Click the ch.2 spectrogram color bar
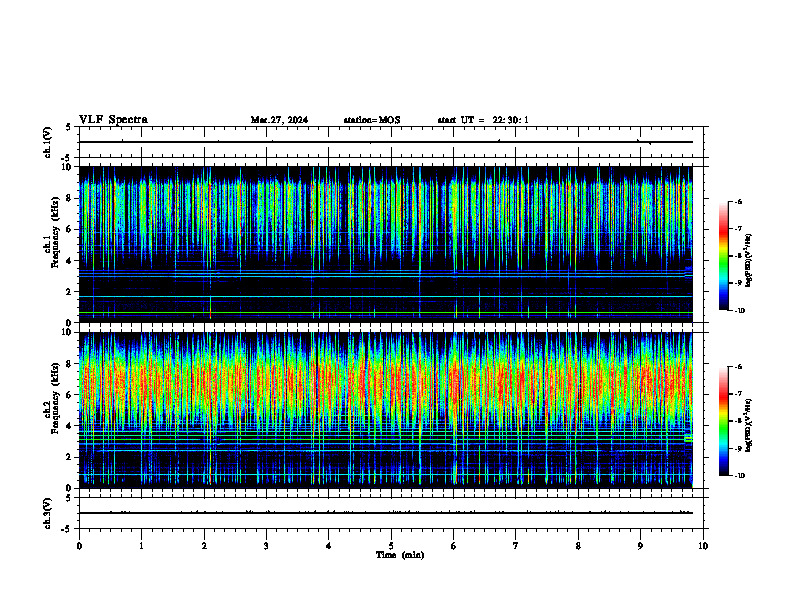The height and width of the screenshot is (612, 792). (x=724, y=421)
